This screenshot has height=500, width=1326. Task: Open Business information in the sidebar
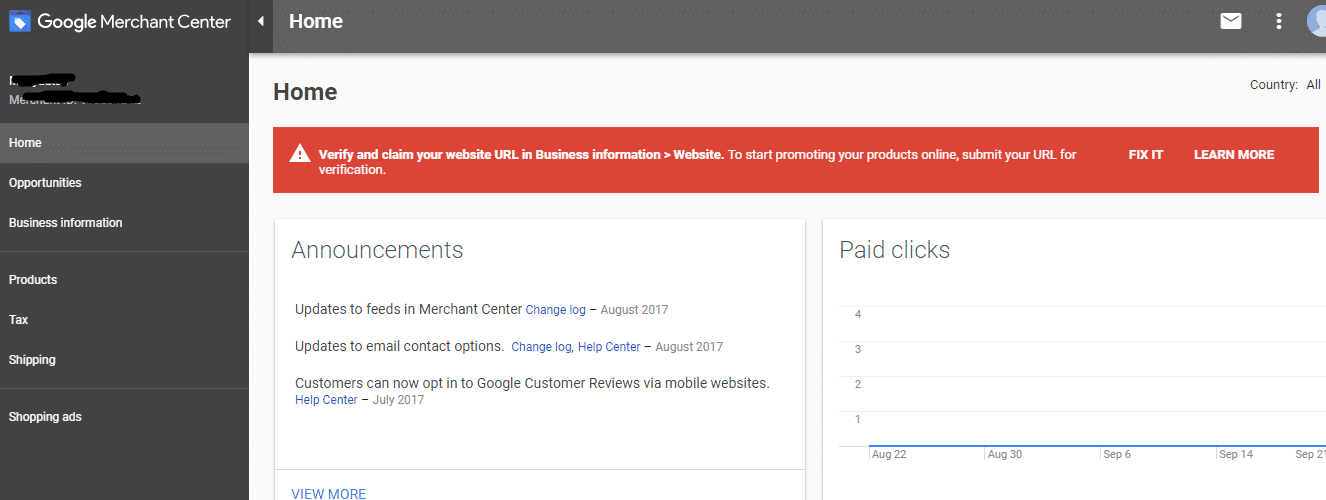pos(124,223)
